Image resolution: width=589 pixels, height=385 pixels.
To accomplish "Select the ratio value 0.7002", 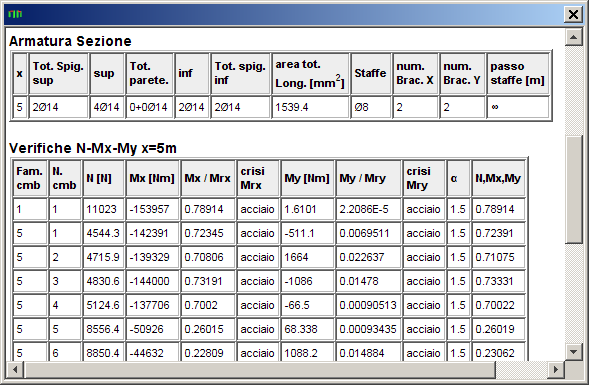I will (208, 305).
